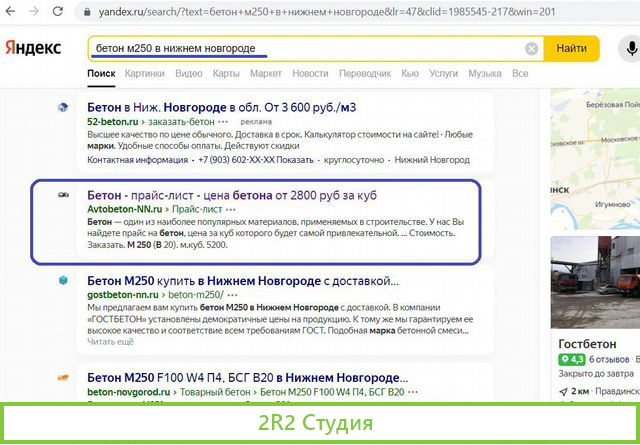
Task: Click into the Yandex search input field
Action: 300,48
